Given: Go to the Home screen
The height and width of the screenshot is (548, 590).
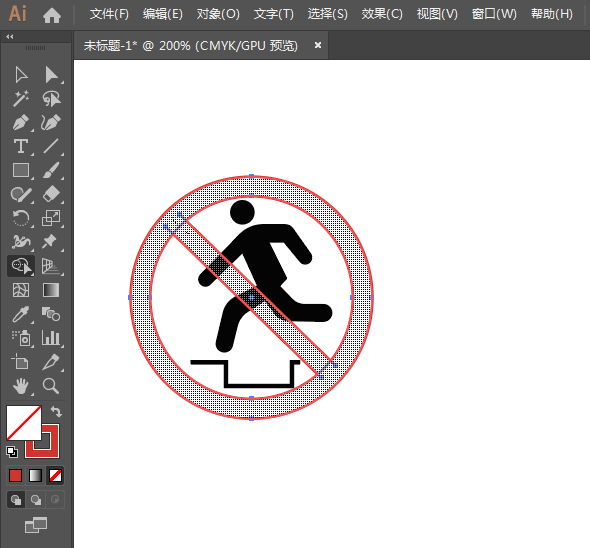Looking at the screenshot, I should tap(52, 15).
